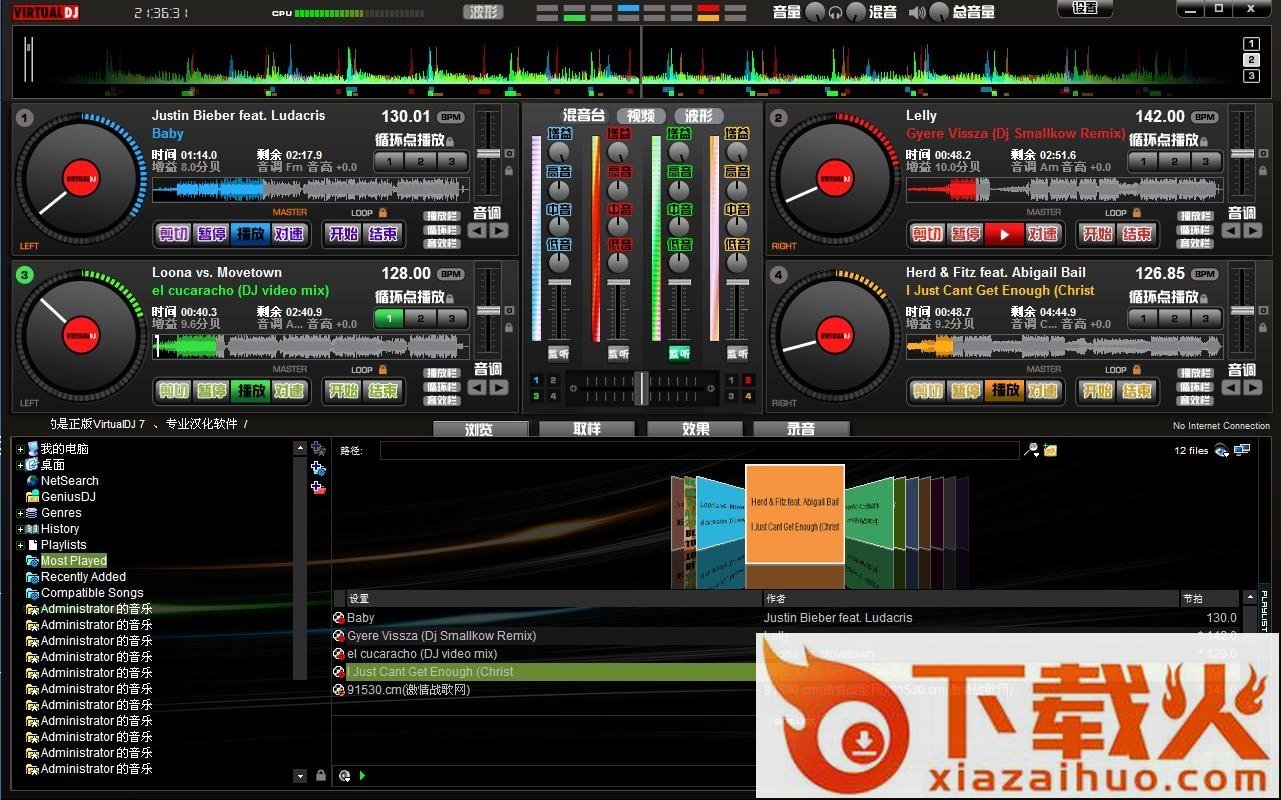Image resolution: width=1281 pixels, height=800 pixels.
Task: Click deck 1 key up arrow under 音调
Action: tap(498, 231)
